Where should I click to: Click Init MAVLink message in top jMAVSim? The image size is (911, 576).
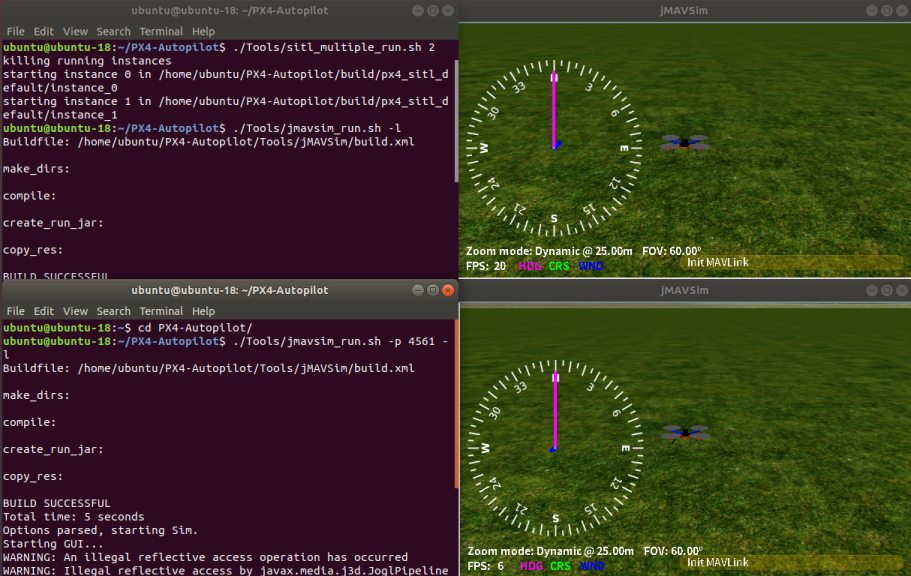718,263
